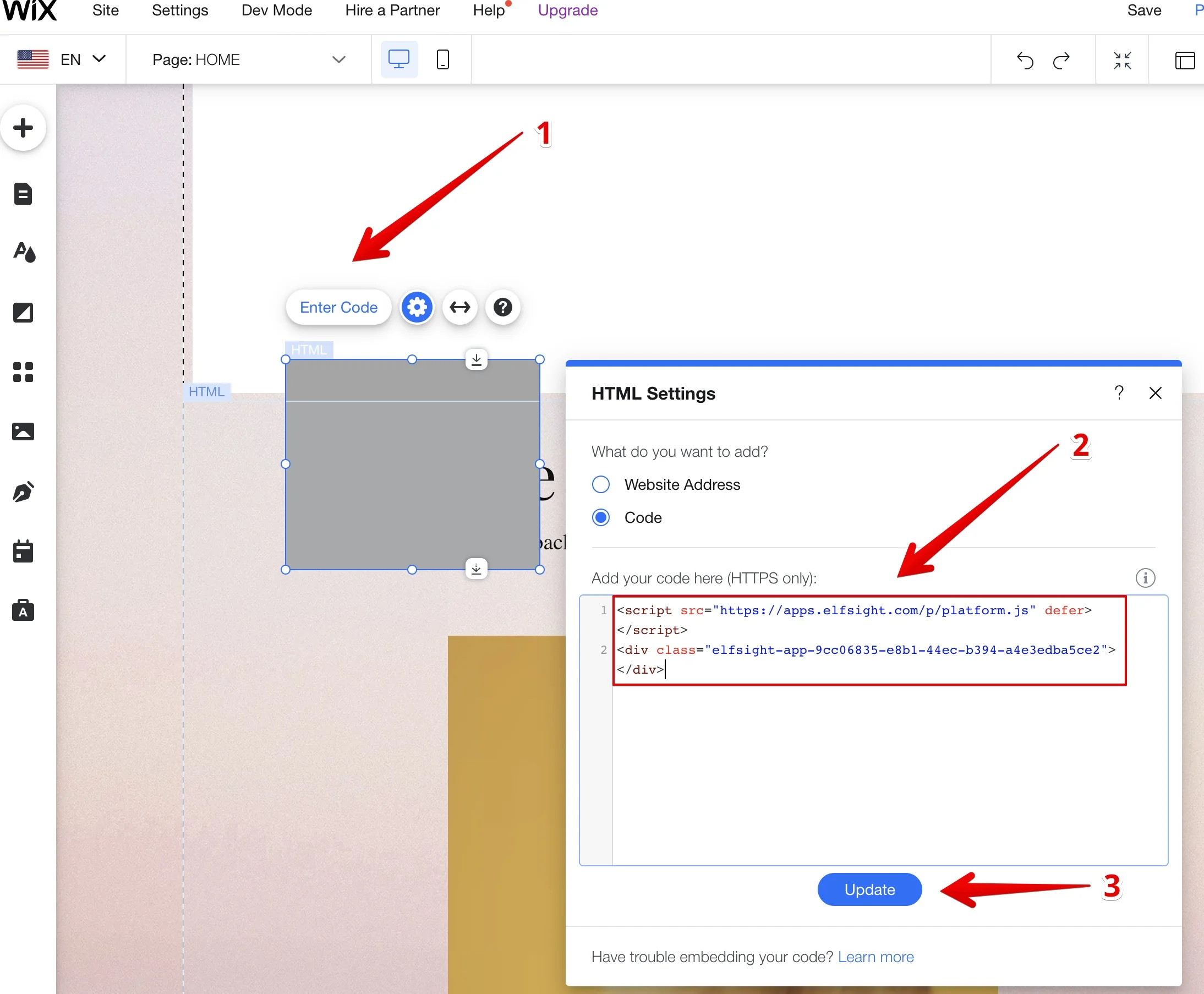Open the Background sidebar icon
Screen dimensions: 1204x994
23,313
